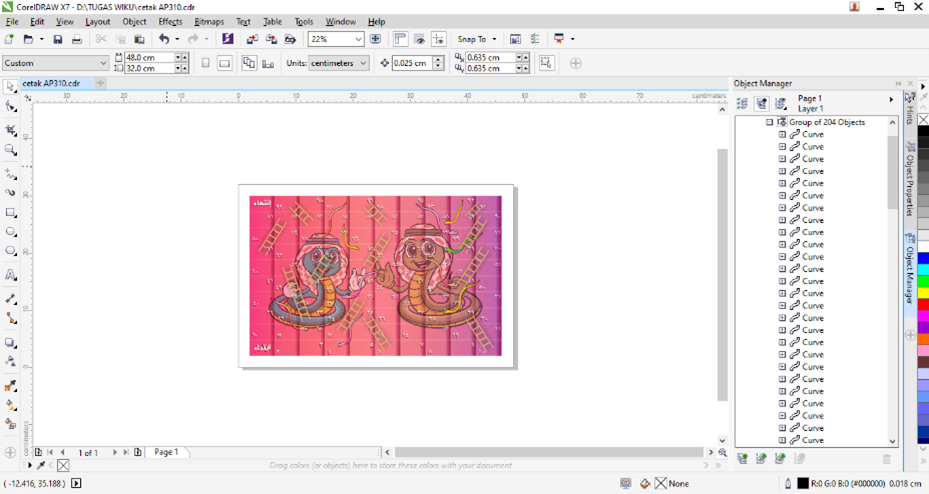Click the page width 48.0 cm field
The height and width of the screenshot is (494, 929).
149,57
